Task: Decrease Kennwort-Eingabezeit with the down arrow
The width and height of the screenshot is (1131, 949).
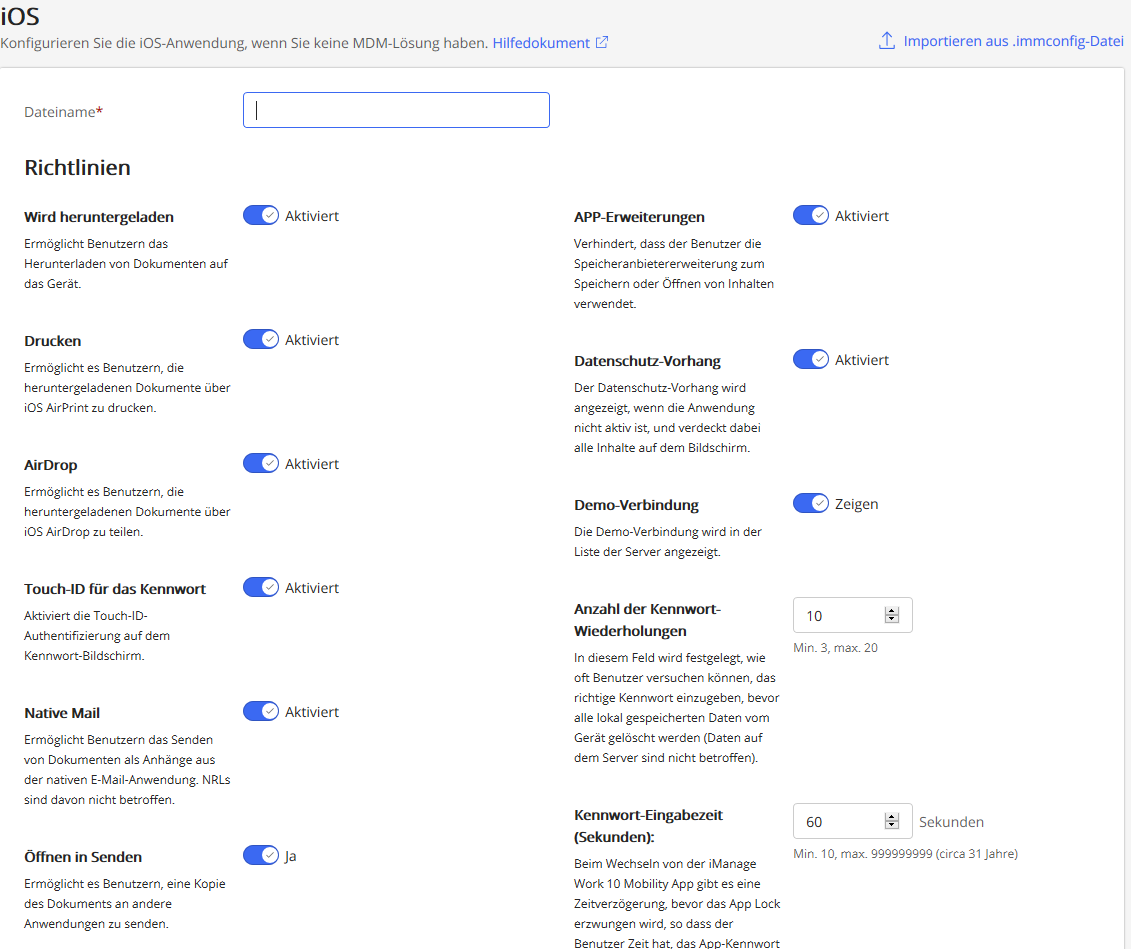Action: [892, 826]
